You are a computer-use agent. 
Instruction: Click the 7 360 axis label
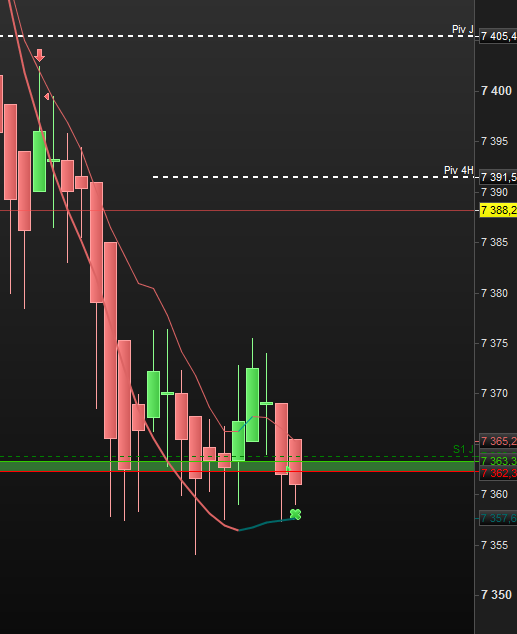(x=494, y=494)
